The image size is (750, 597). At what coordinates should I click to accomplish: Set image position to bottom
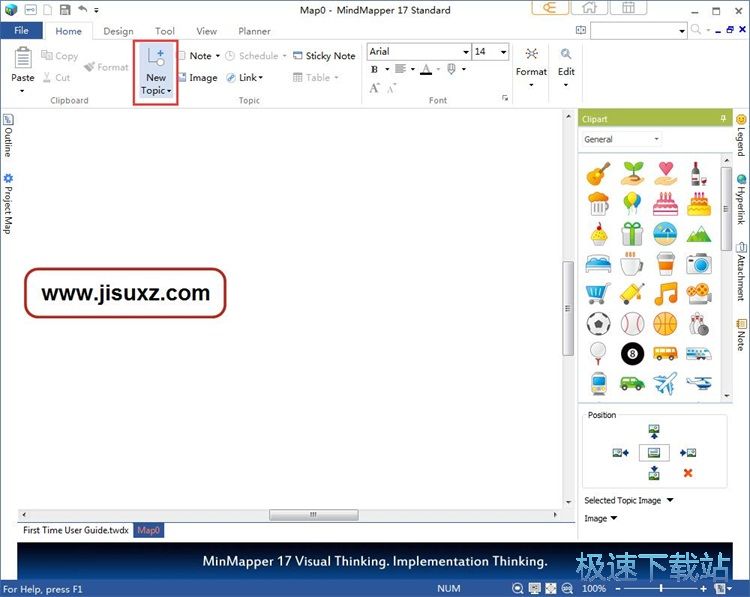(x=654, y=473)
